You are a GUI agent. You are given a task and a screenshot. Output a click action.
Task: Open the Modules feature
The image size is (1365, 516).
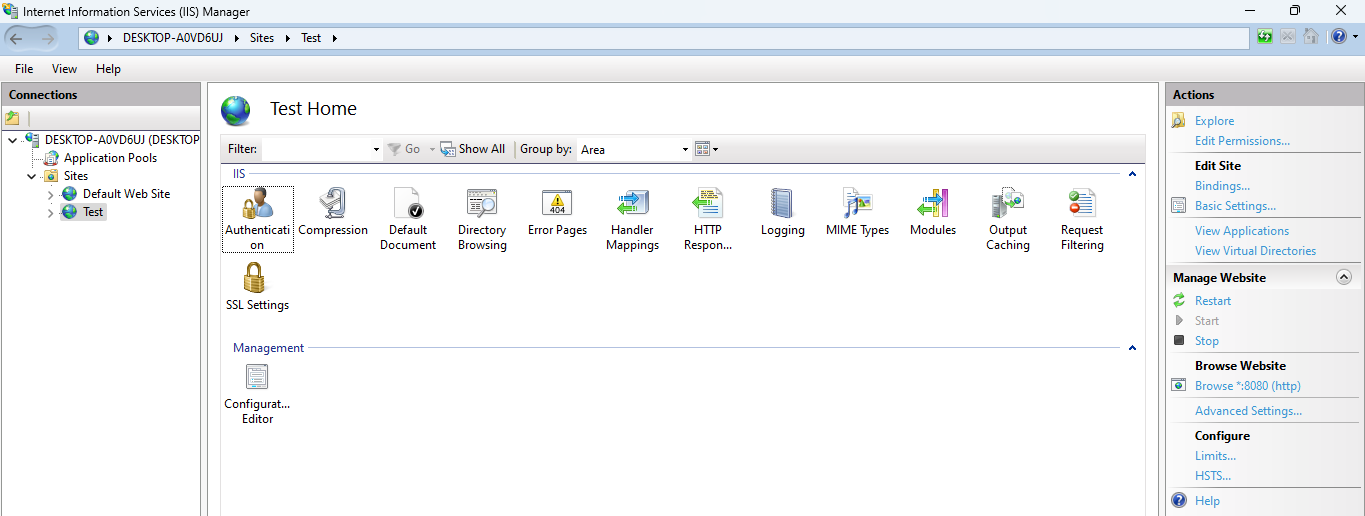coord(932,213)
